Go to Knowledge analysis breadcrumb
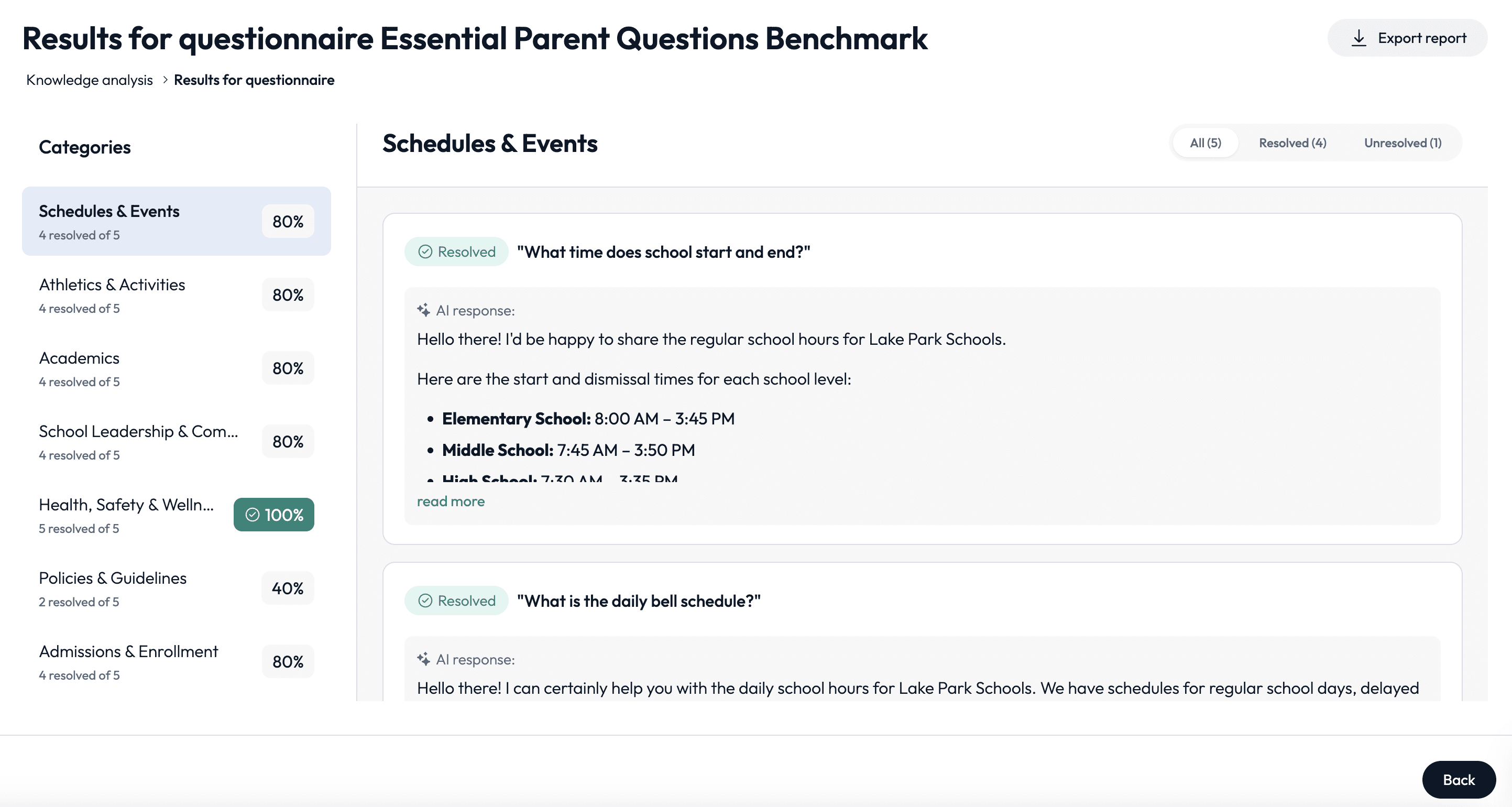 coord(90,80)
